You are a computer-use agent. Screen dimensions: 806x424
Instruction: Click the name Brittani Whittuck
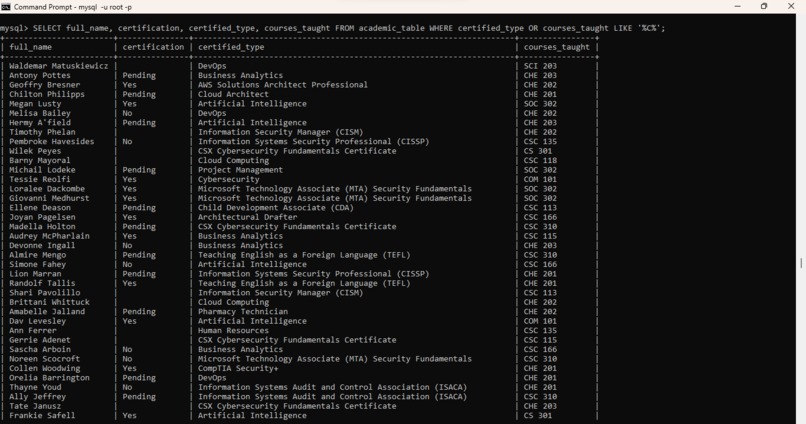click(49, 302)
